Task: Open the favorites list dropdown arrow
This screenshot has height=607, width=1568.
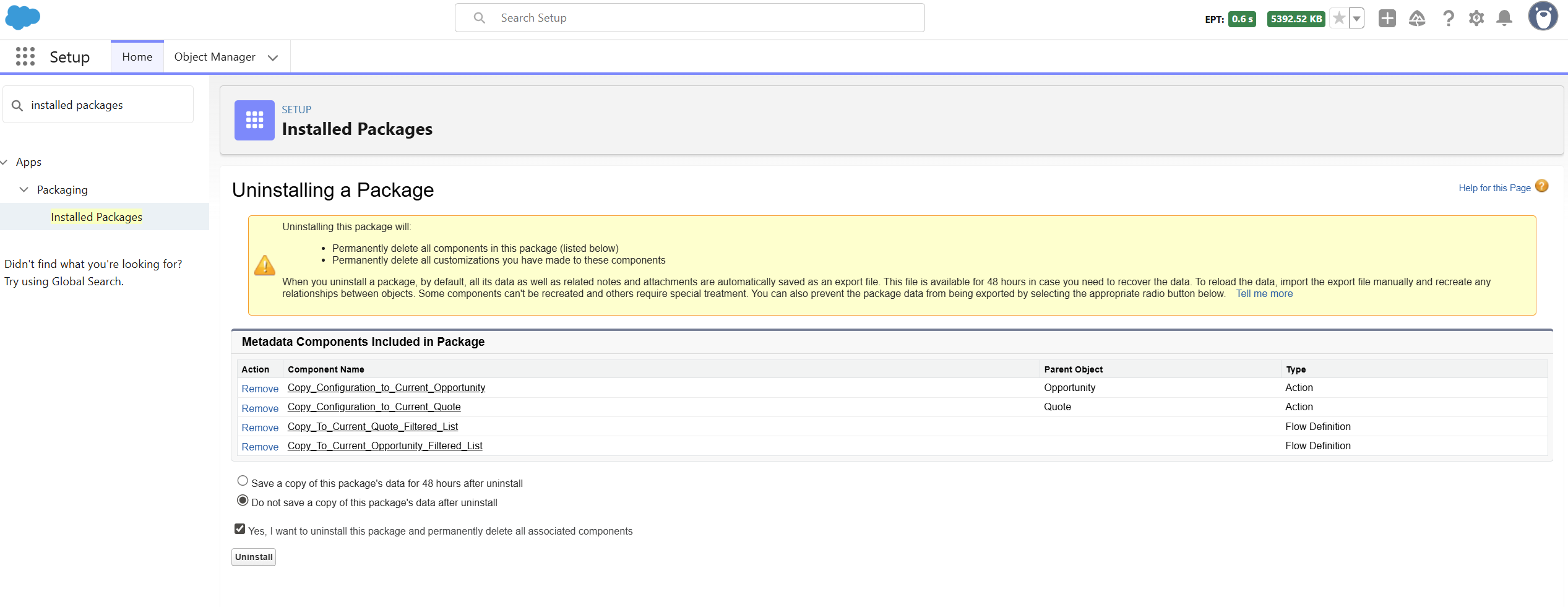Action: pos(1356,19)
